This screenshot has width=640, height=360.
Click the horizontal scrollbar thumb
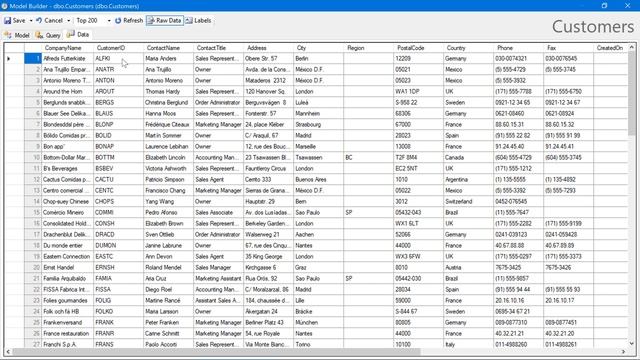216,351
